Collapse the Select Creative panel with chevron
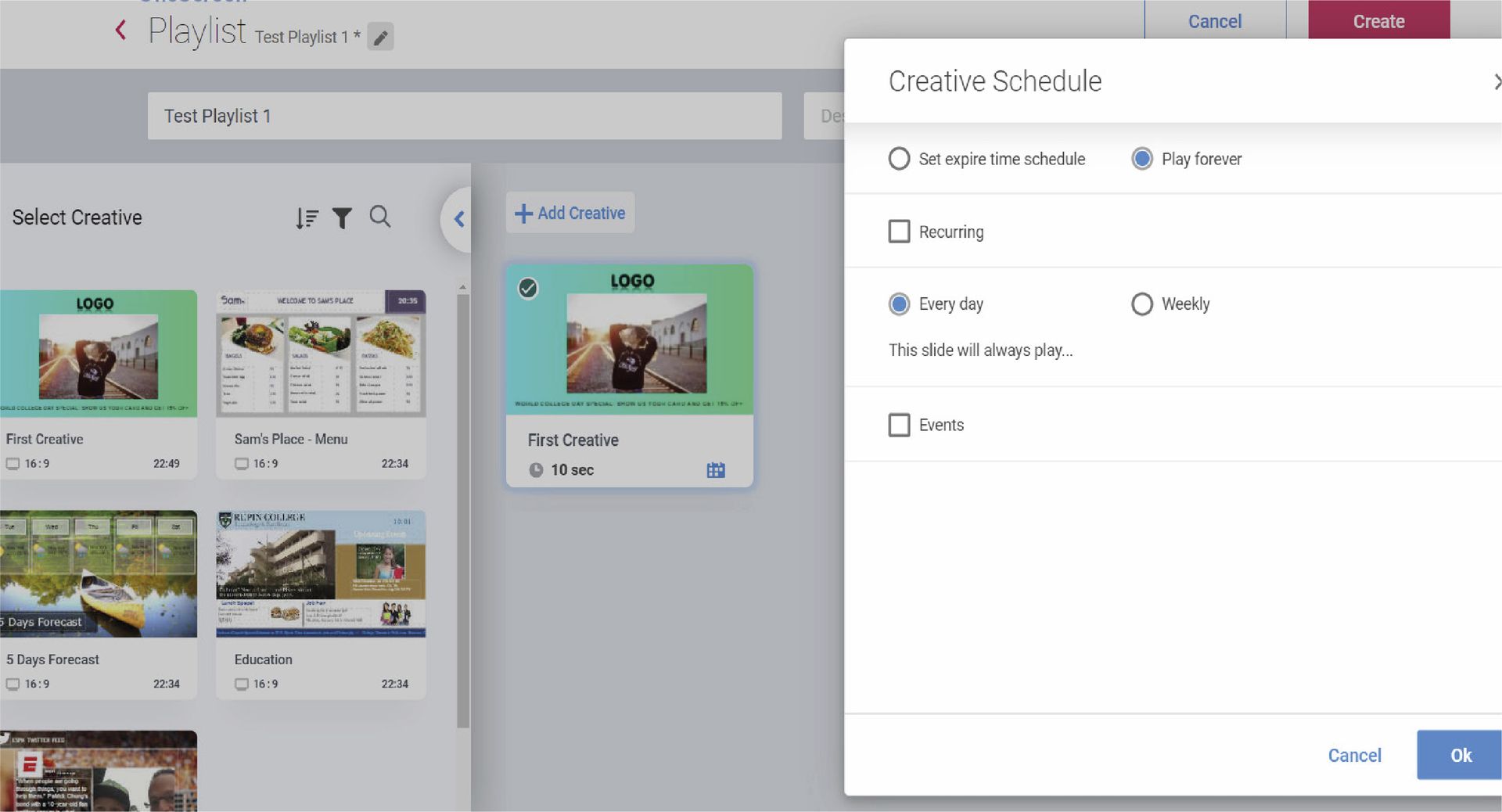 coord(459,219)
